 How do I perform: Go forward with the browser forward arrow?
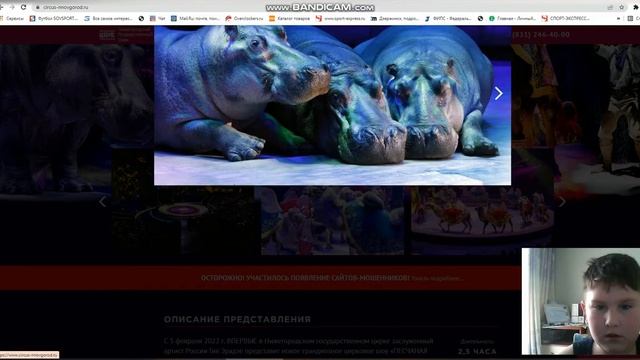pos(12,7)
